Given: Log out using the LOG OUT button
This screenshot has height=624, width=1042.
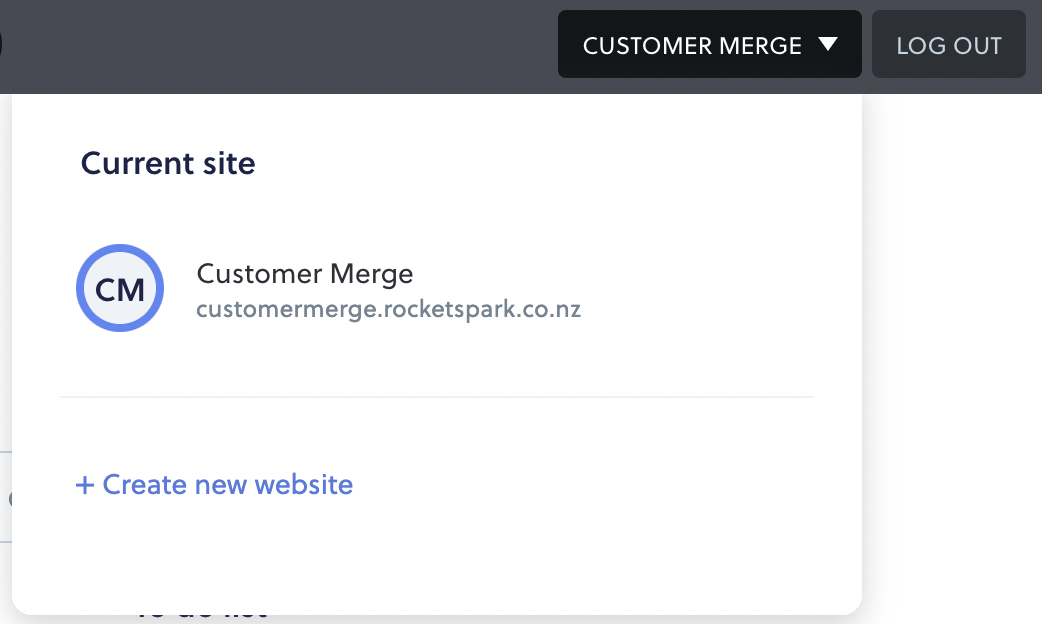Looking at the screenshot, I should pos(948,44).
